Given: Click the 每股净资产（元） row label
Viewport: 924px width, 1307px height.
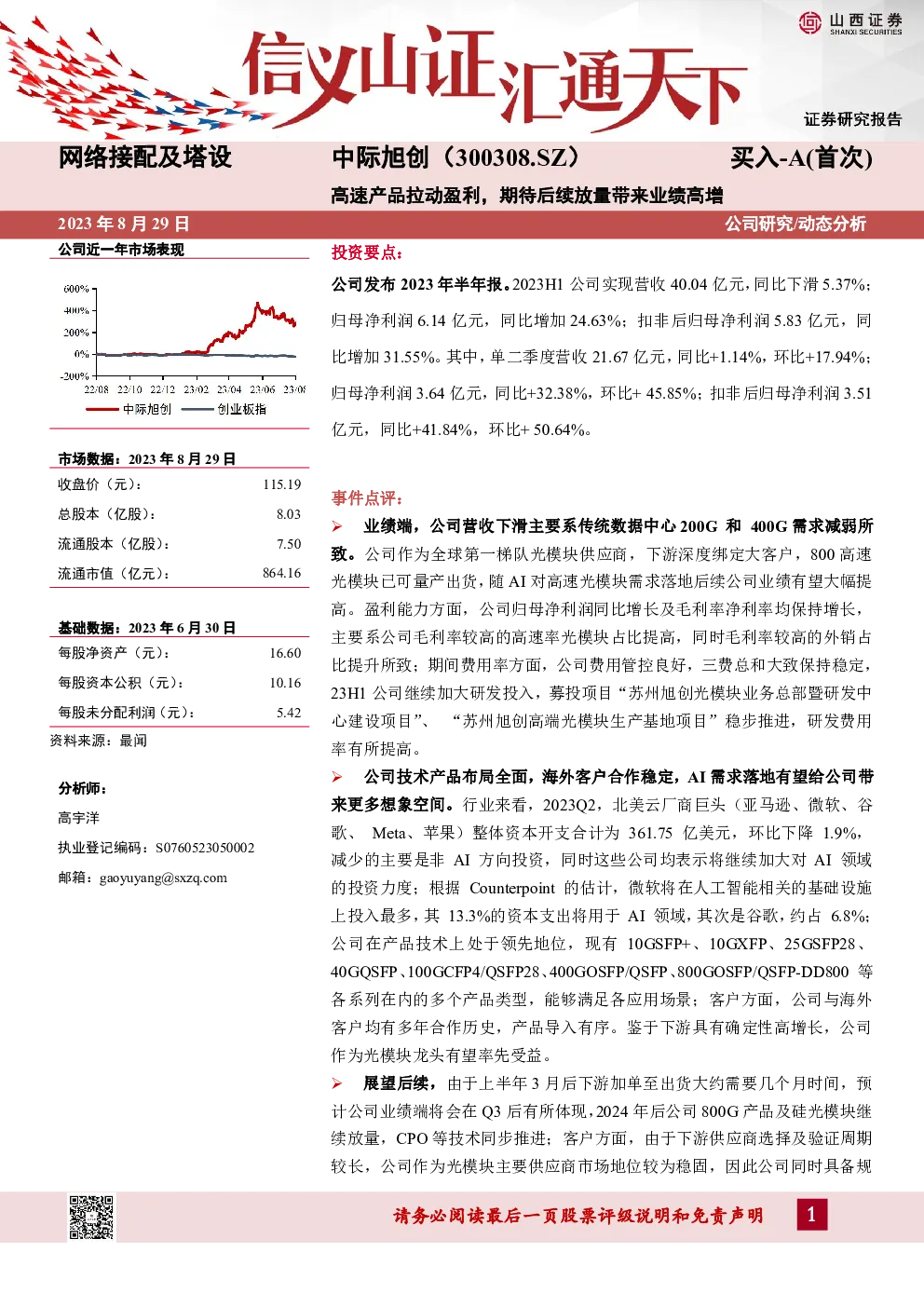Looking at the screenshot, I should coord(115,653).
